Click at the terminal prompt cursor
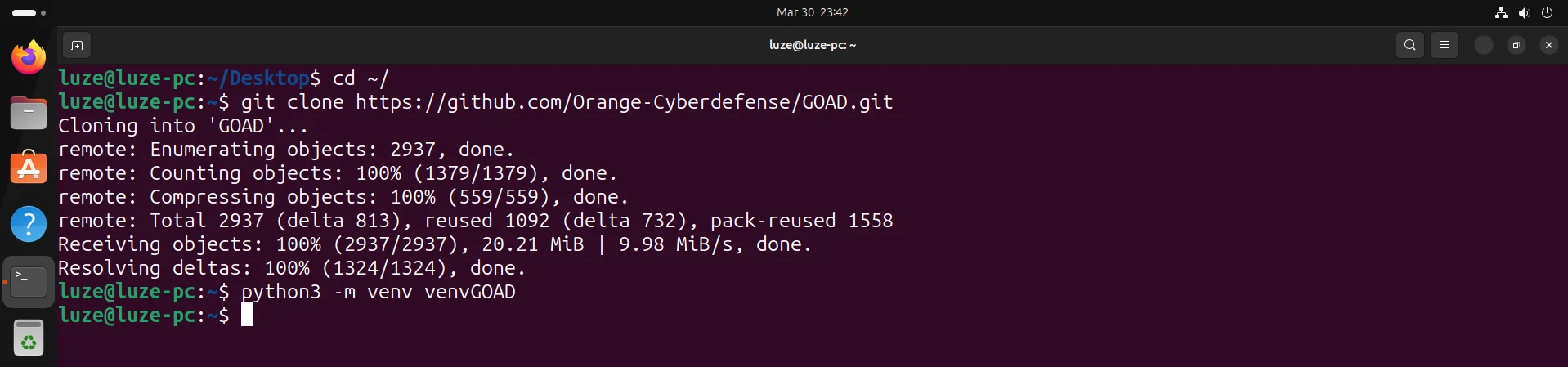Image resolution: width=1568 pixels, height=367 pixels. [x=247, y=316]
